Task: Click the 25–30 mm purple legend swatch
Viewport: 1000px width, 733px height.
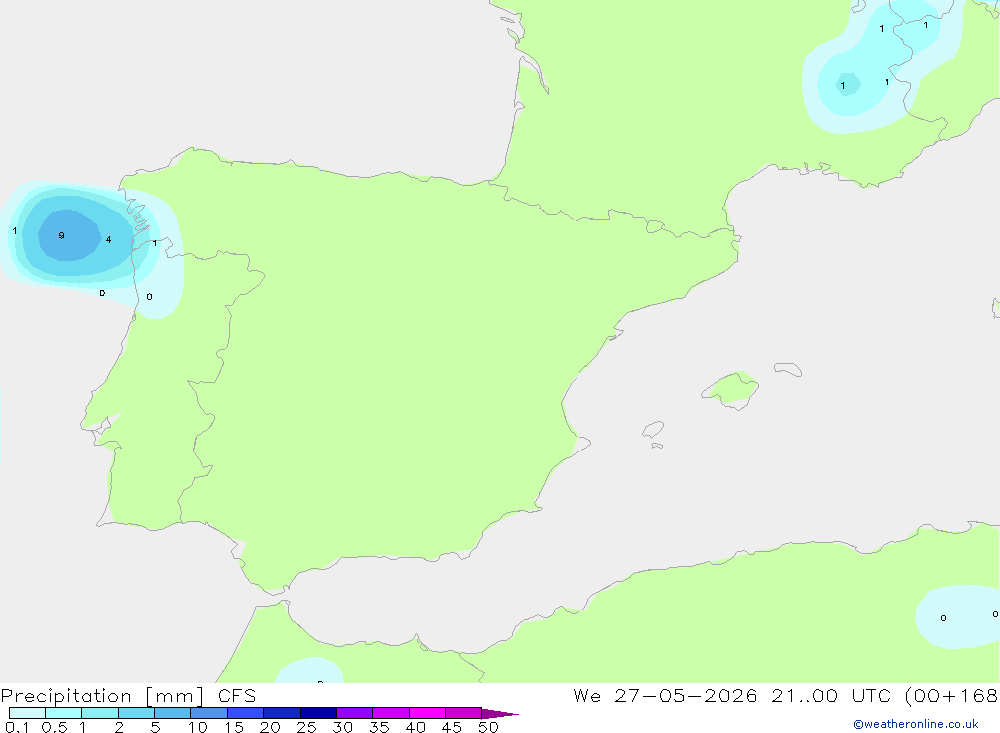Action: click(318, 713)
